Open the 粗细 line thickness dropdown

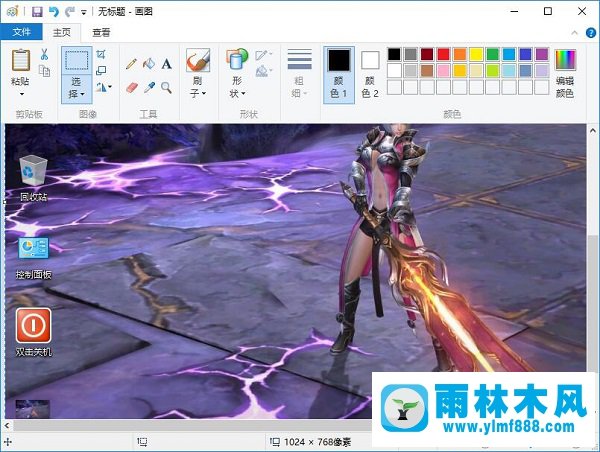click(299, 73)
